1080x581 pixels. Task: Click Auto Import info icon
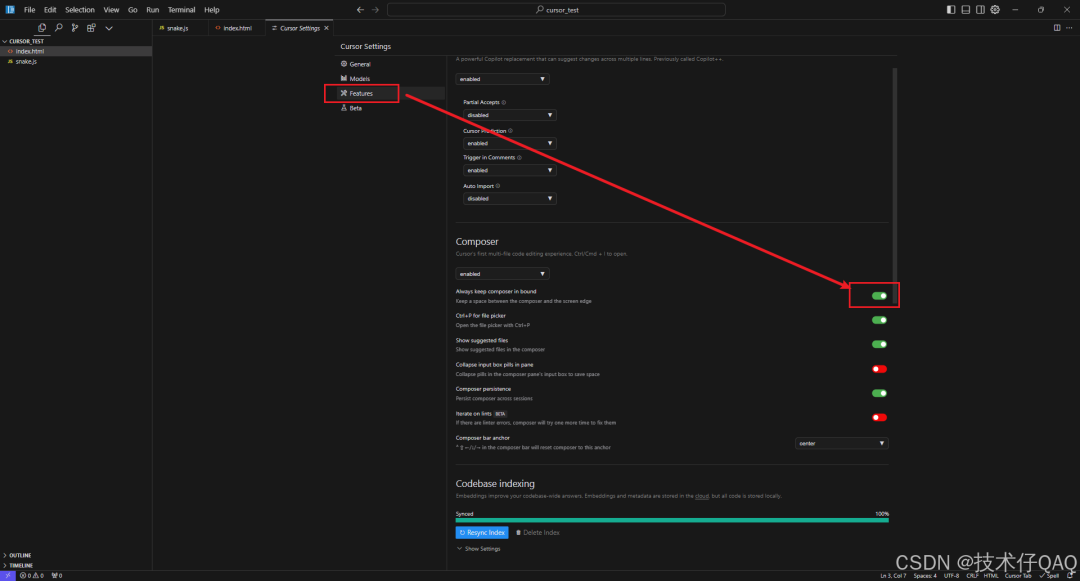[x=498, y=186]
